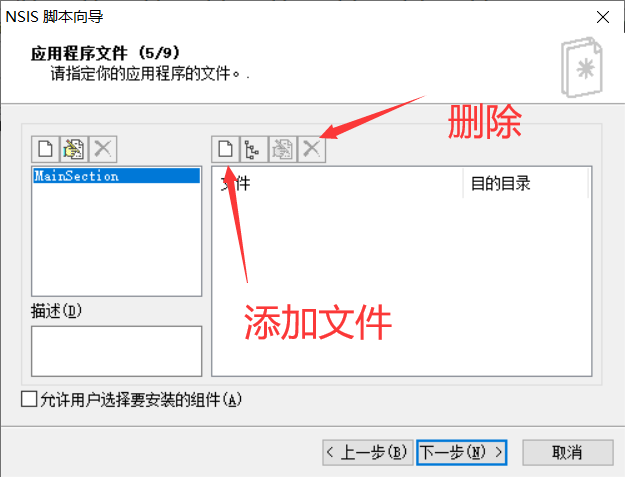
Task: Close the NSIS 脚本向导 window
Action: [603, 17]
